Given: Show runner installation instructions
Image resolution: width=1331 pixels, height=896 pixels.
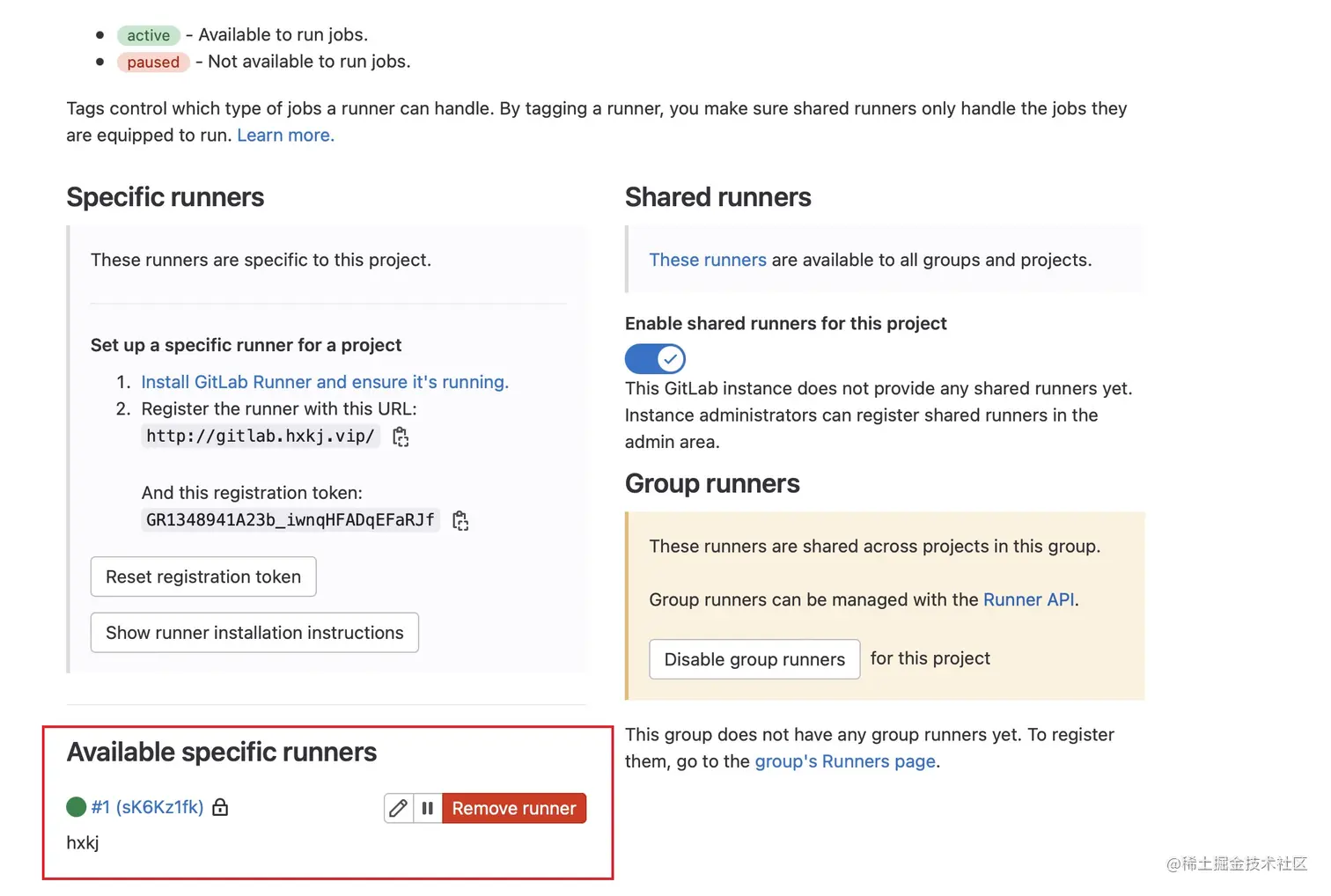Looking at the screenshot, I should [254, 633].
